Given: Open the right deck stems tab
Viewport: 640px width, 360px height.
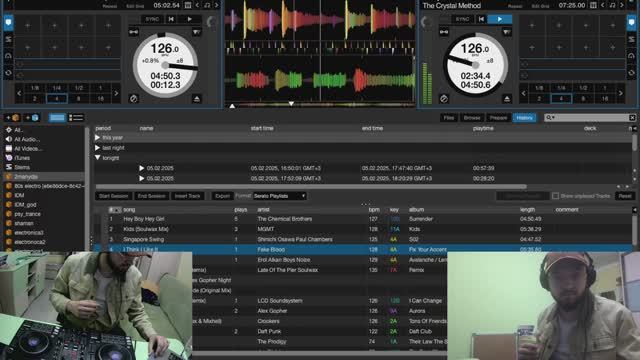Looking at the screenshot, I should point(631,39).
